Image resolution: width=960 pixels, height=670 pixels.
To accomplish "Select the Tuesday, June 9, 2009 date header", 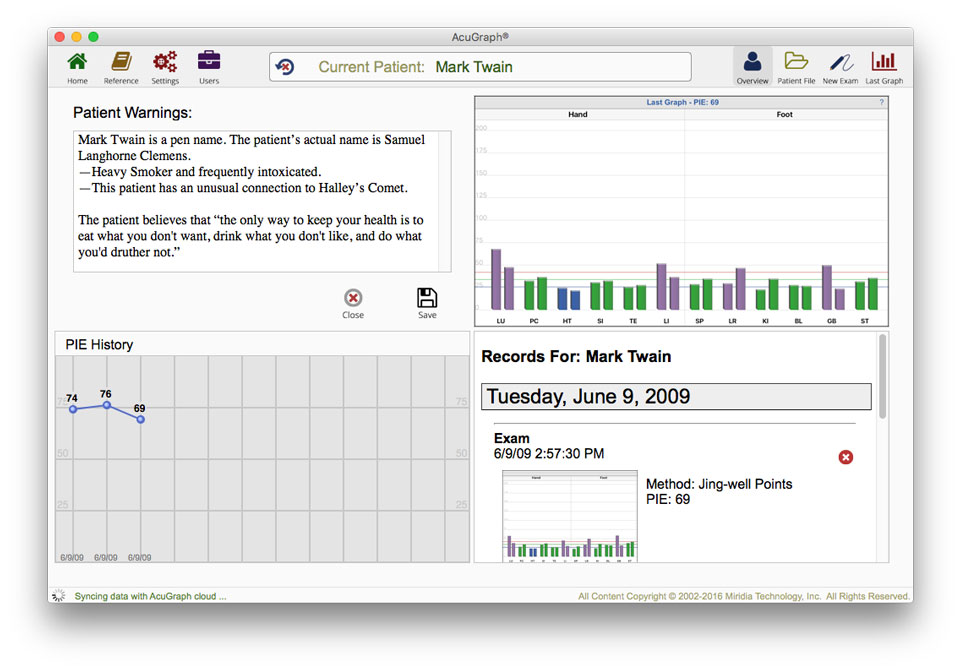I will pyautogui.click(x=676, y=397).
